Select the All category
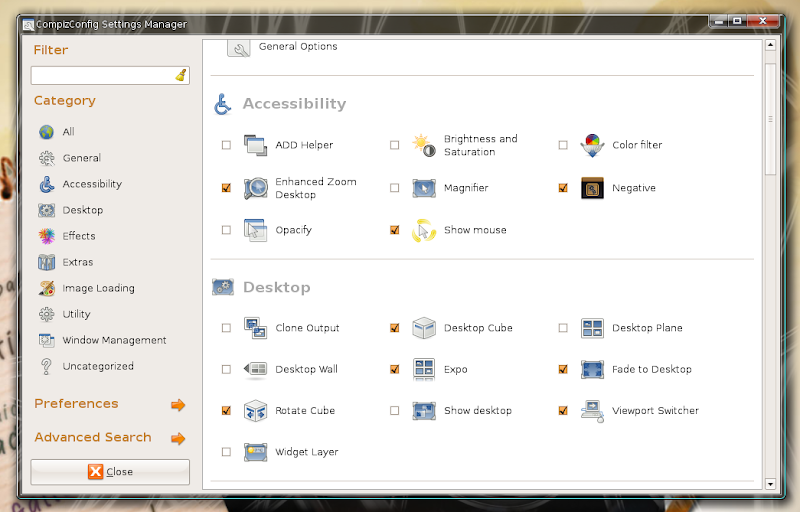This screenshot has height=512, width=800. [x=57, y=132]
